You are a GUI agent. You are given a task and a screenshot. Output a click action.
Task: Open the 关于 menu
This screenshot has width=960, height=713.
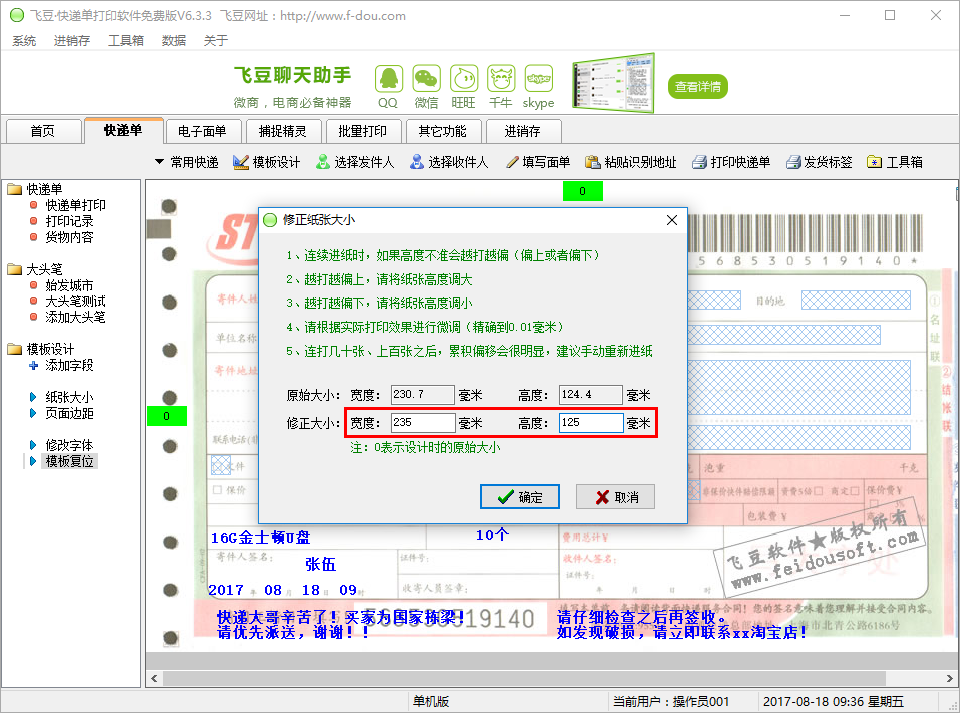[x=216, y=41]
